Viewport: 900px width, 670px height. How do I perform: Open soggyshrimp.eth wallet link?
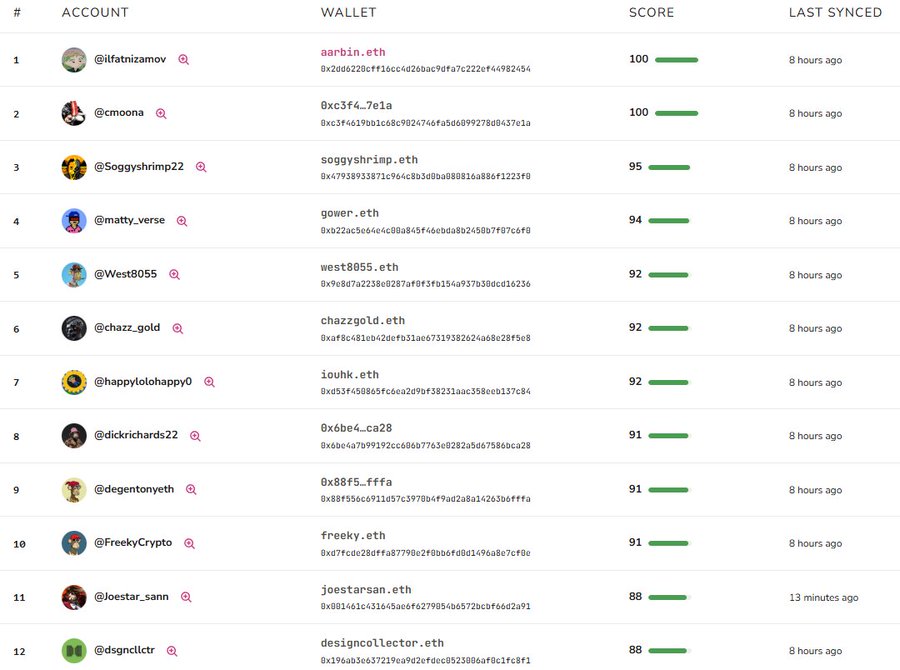coord(369,160)
